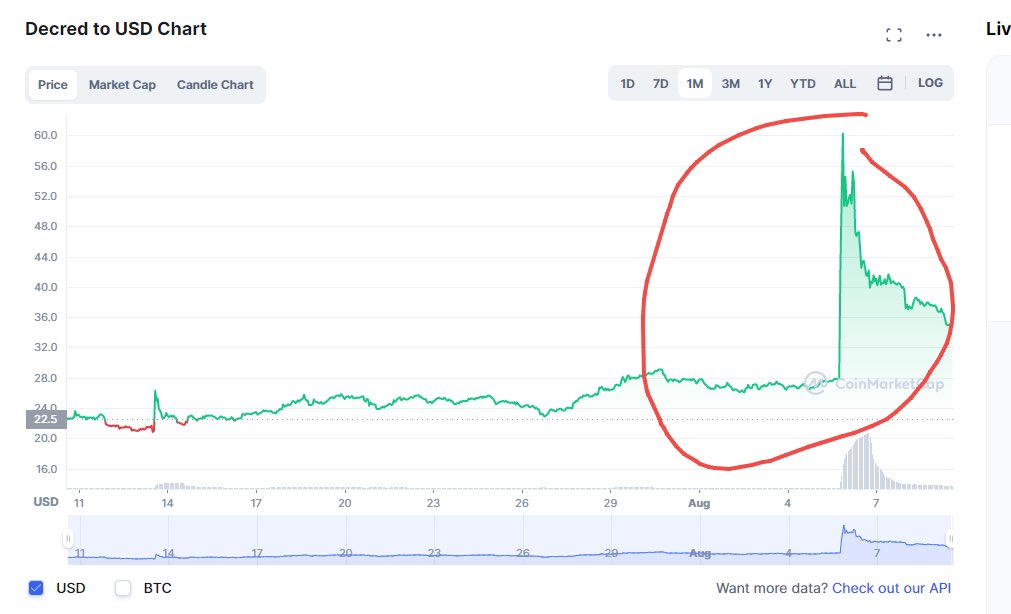The width and height of the screenshot is (1011, 614).
Task: Select the 1Y time range
Action: coord(765,83)
